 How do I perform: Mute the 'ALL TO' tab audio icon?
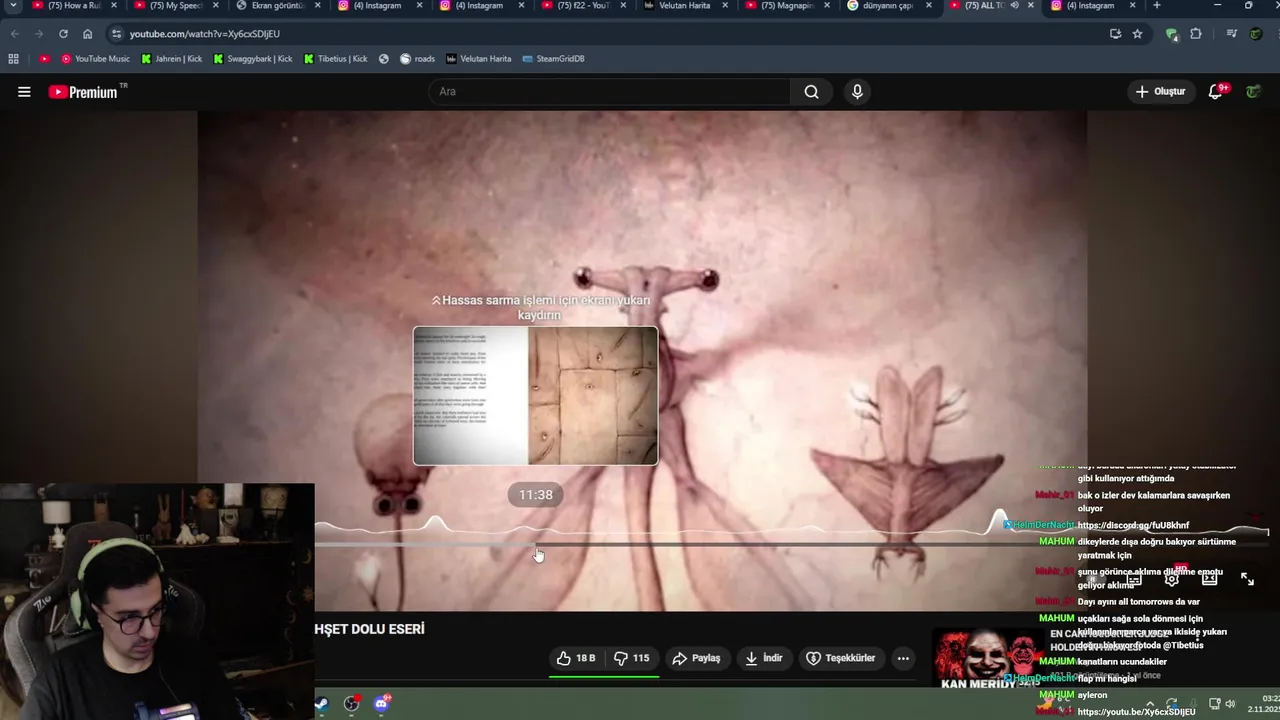[x=1015, y=6]
